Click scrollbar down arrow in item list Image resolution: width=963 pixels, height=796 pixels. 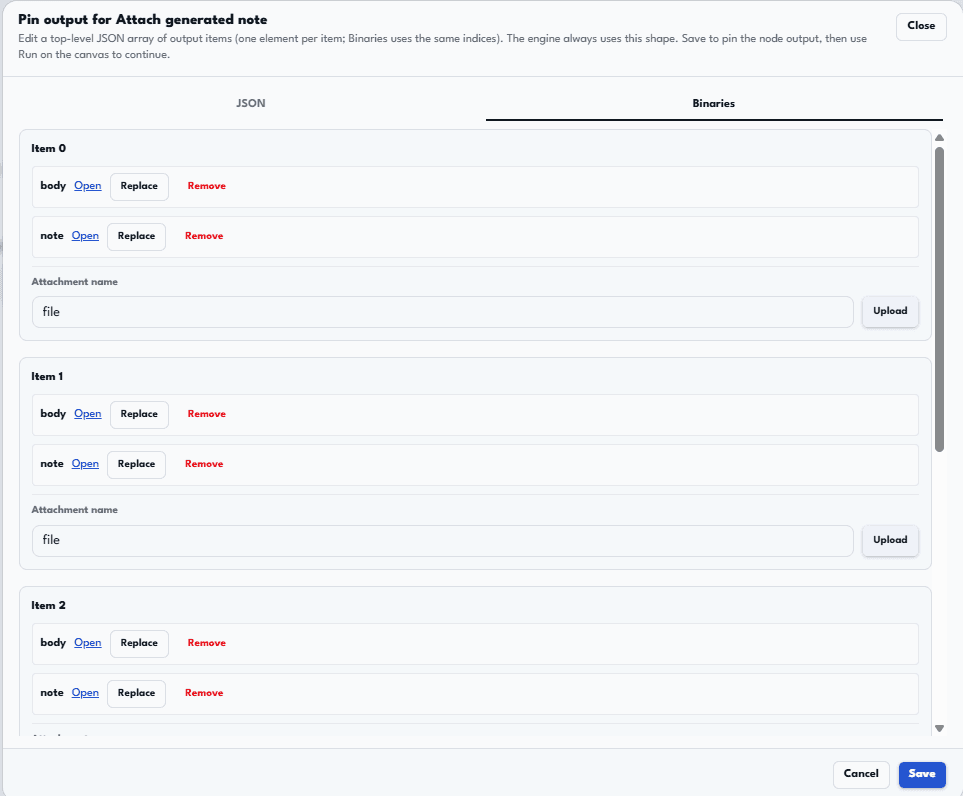click(939, 729)
